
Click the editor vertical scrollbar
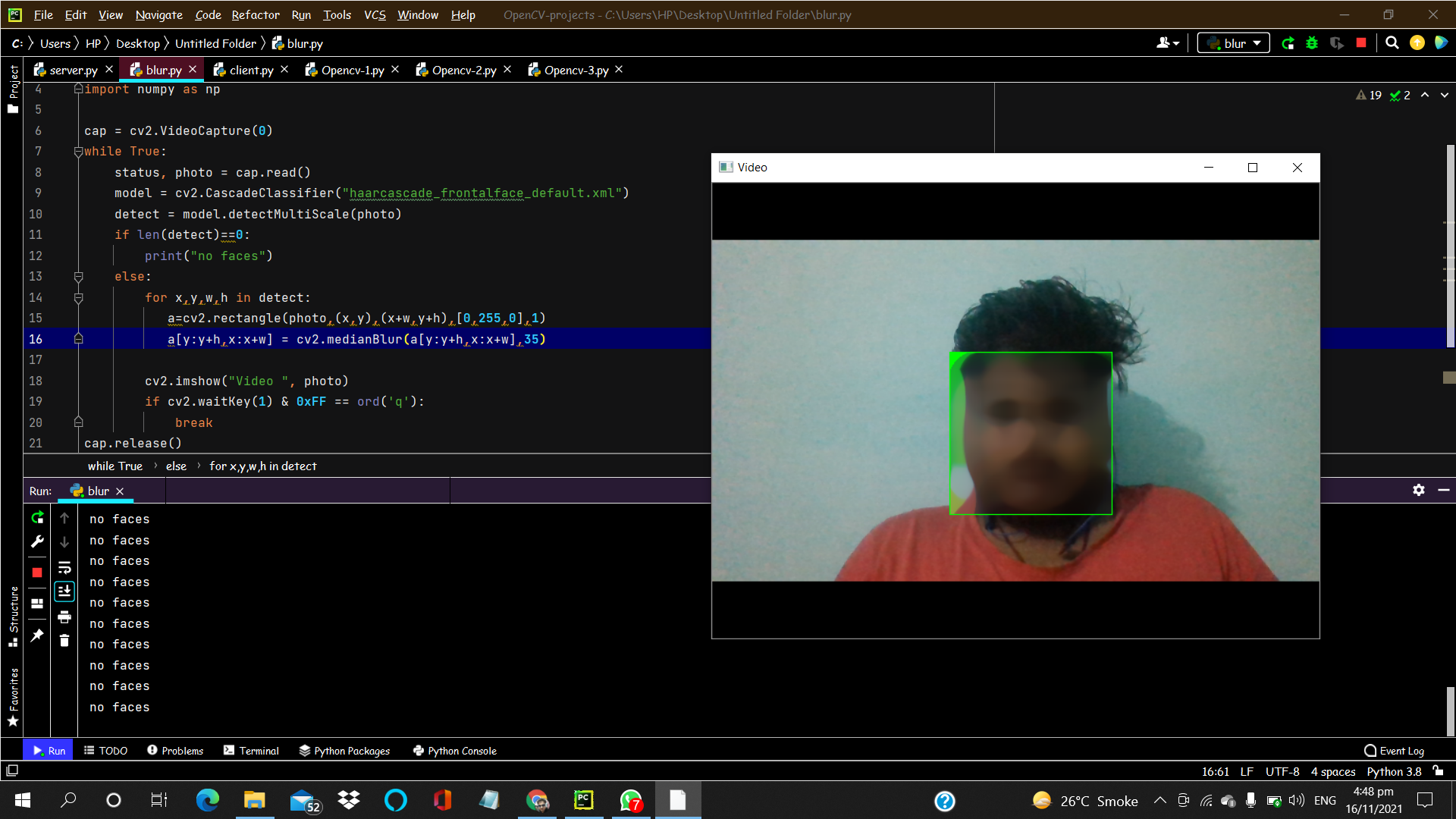[x=1450, y=246]
